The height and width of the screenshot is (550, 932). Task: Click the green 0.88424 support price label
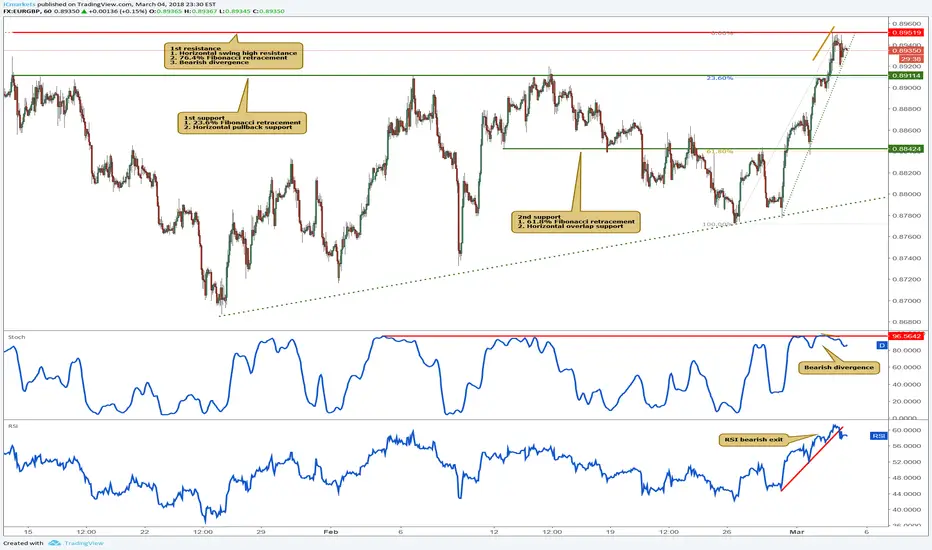[906, 149]
